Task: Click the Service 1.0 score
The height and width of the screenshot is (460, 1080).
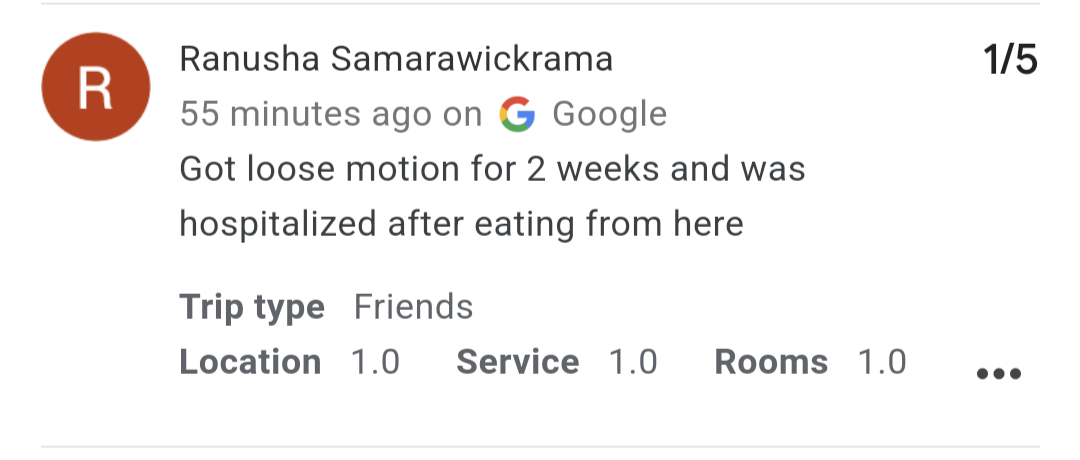Action: 634,362
